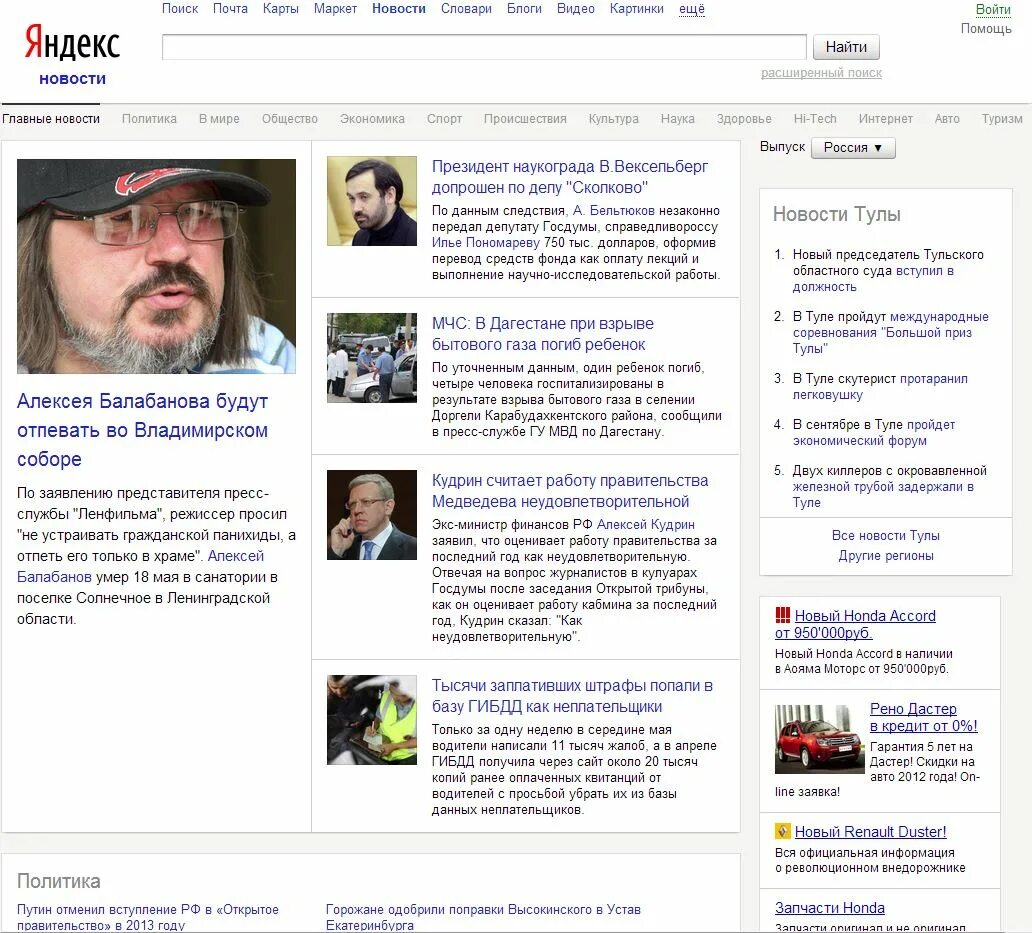Screen dimensions: 1032x933
Task: Click the Kudrin on phone thumbnail
Action: pos(372,515)
